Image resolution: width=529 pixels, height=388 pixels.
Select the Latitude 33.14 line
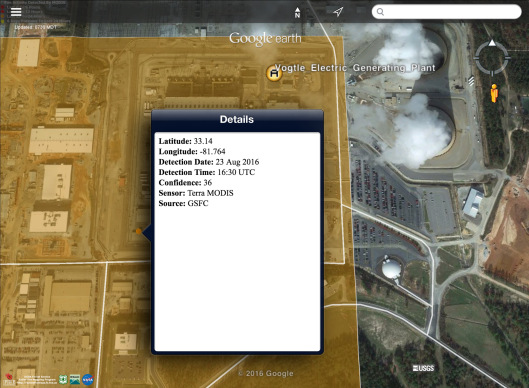(186, 141)
